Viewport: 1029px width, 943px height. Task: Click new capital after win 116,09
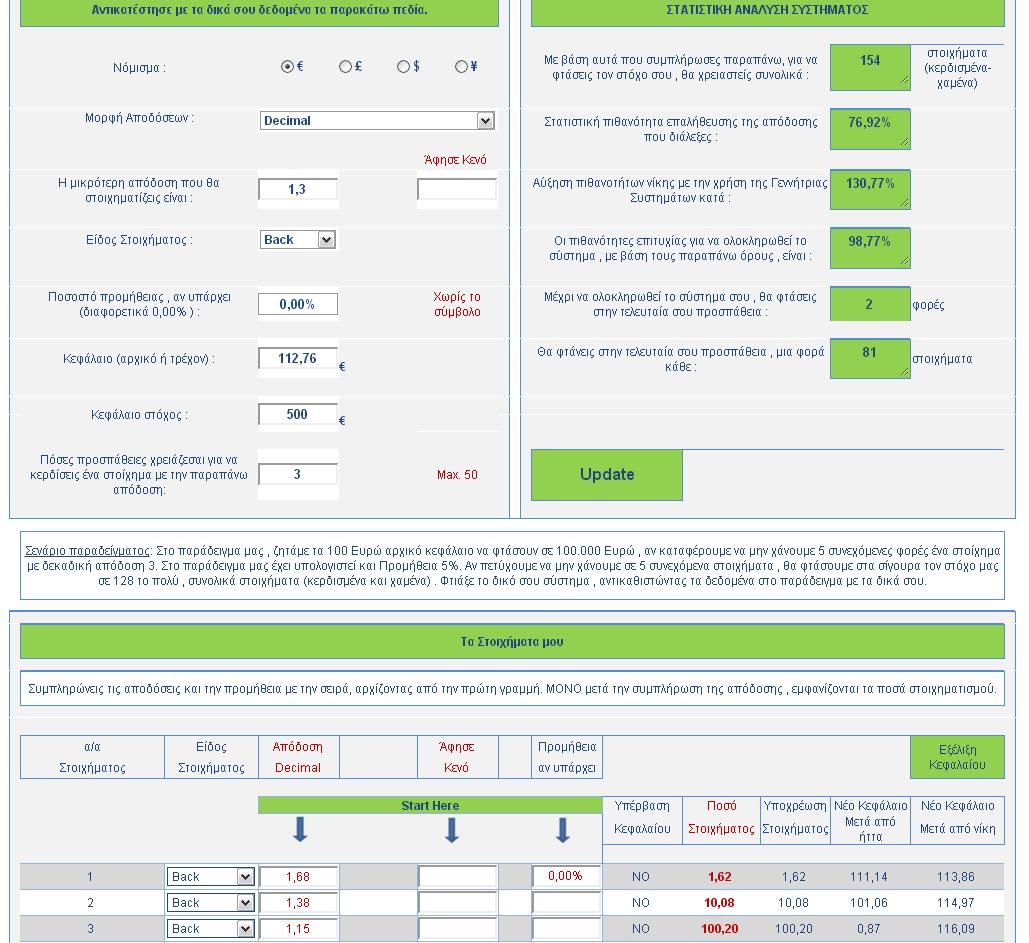click(956, 929)
